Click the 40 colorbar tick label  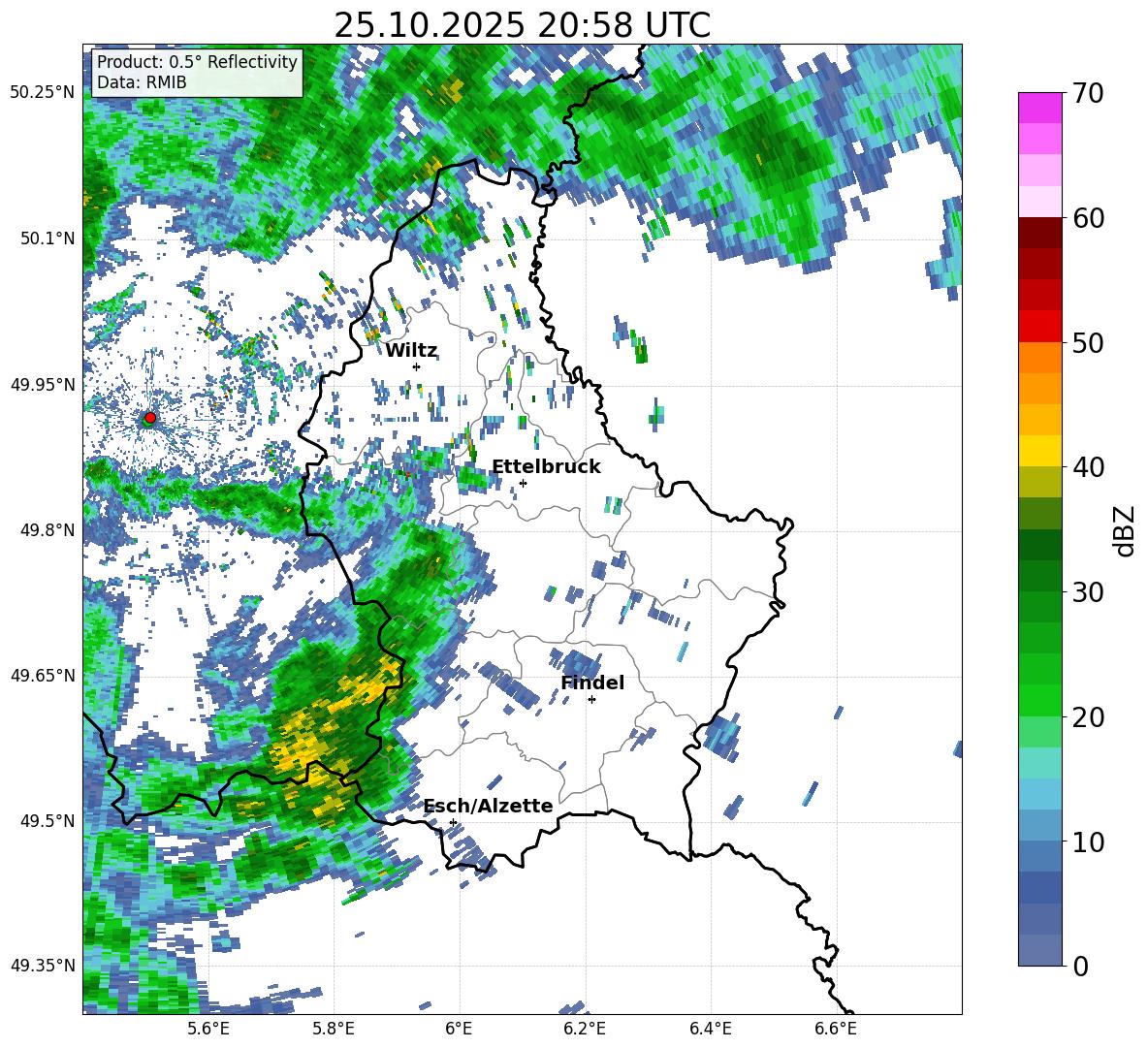(x=1087, y=467)
